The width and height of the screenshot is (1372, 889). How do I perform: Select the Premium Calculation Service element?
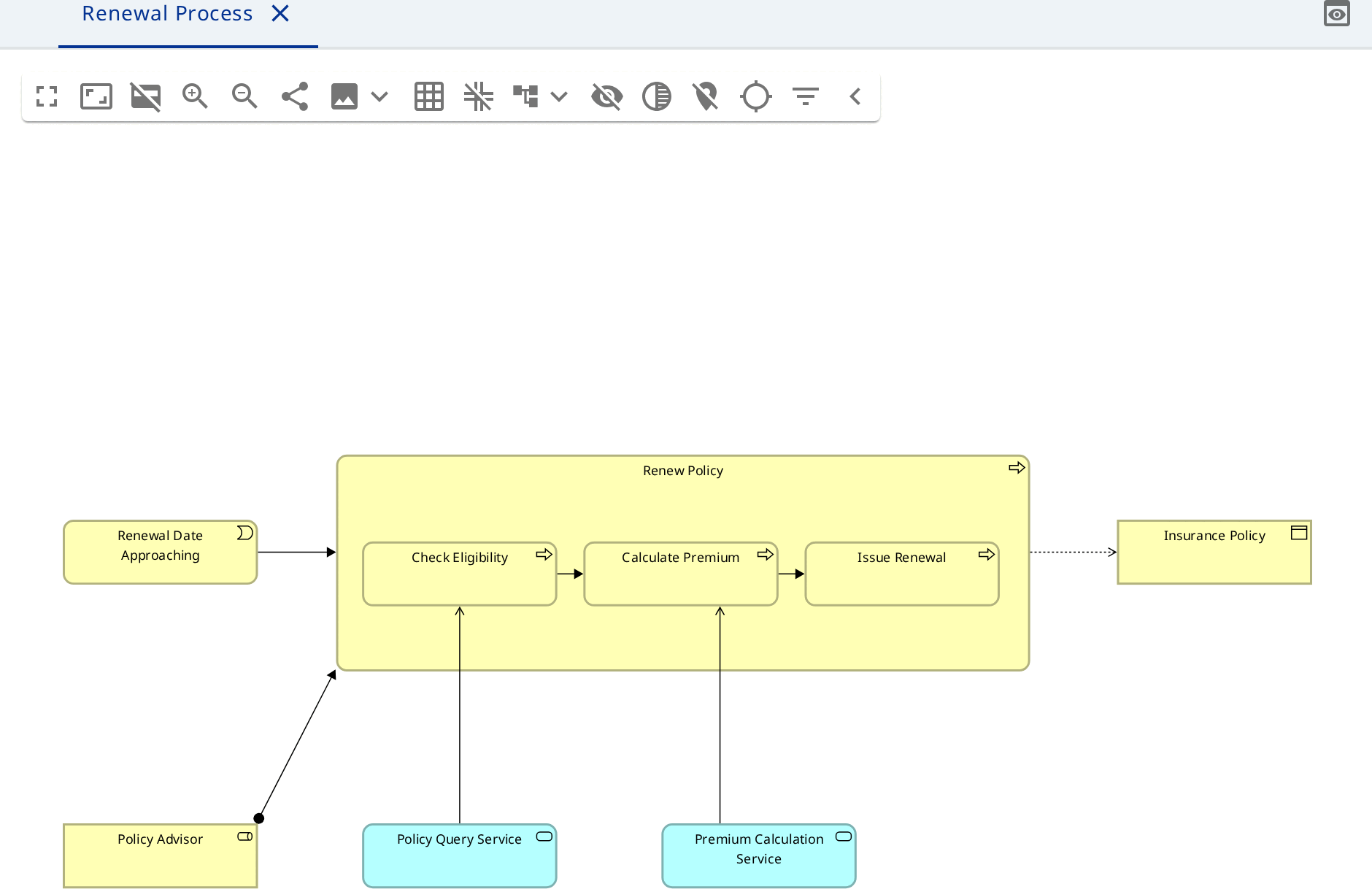coord(759,855)
